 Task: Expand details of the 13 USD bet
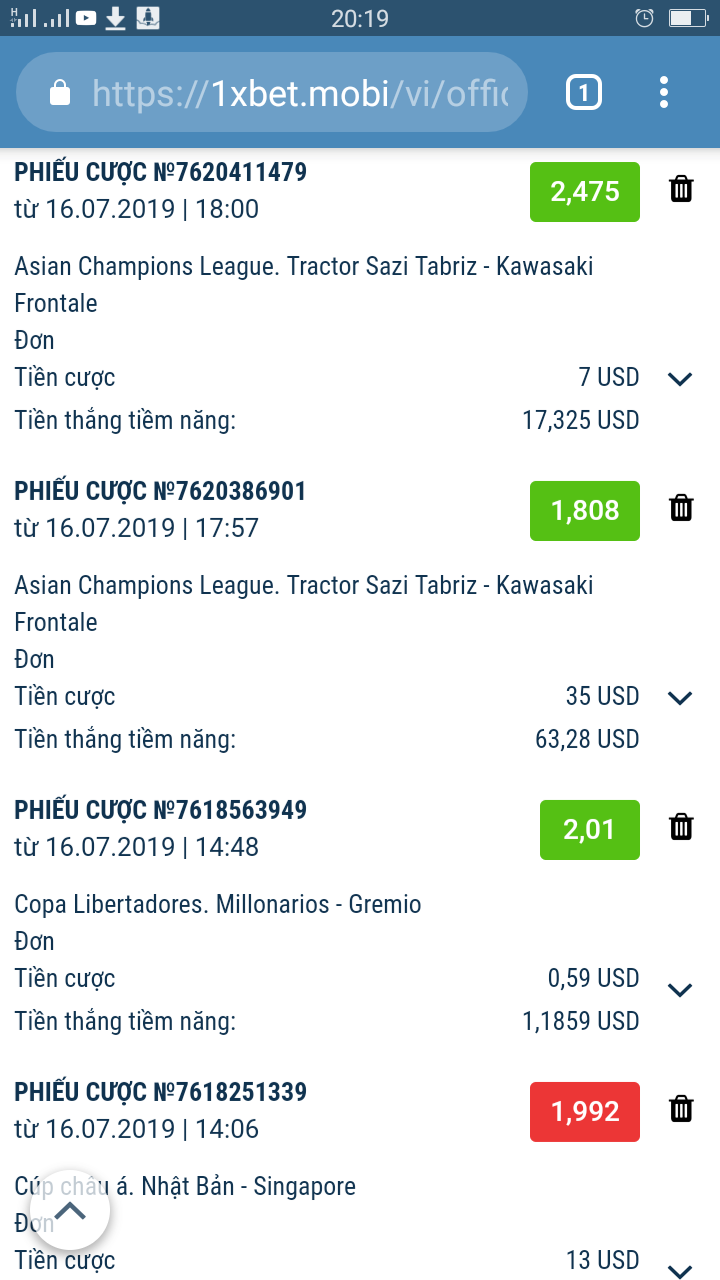(680, 1270)
